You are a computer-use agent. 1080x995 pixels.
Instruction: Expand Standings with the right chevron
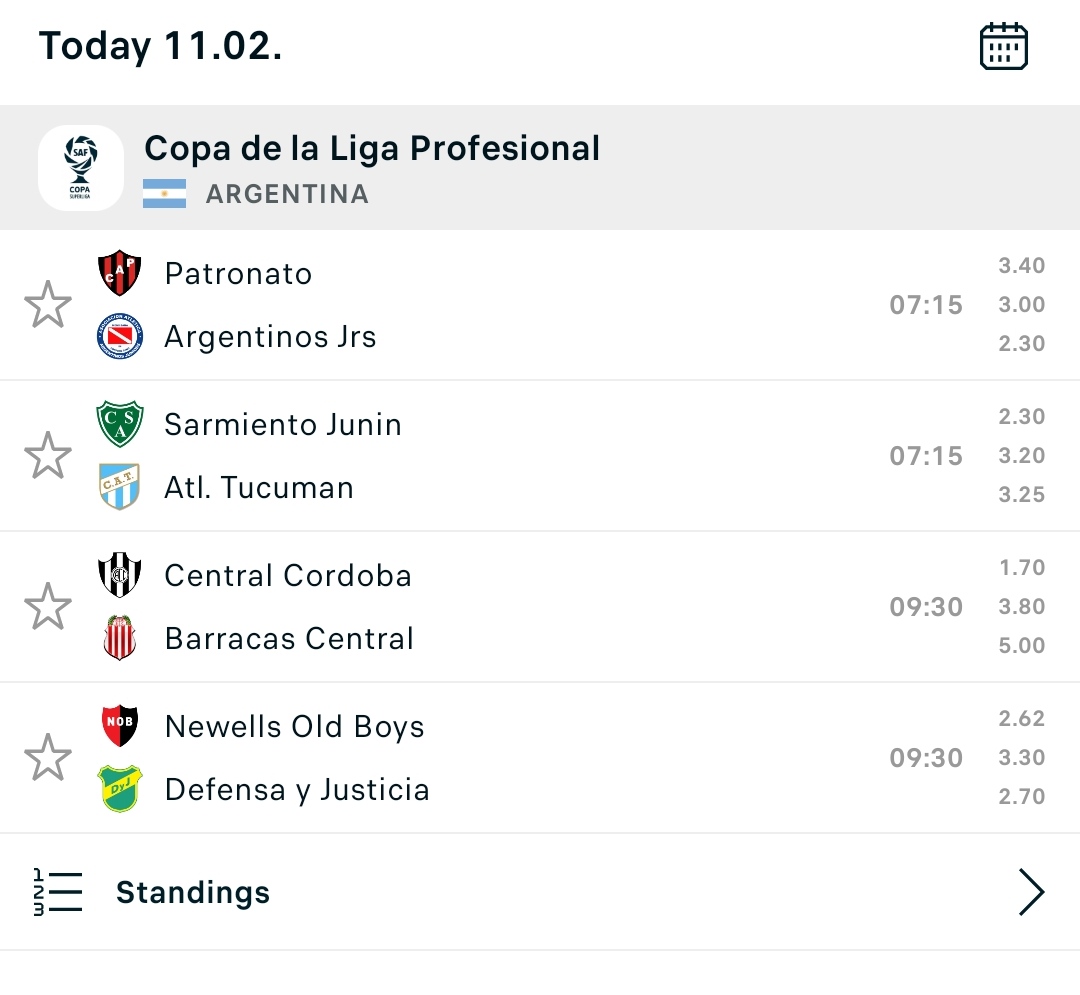1031,892
